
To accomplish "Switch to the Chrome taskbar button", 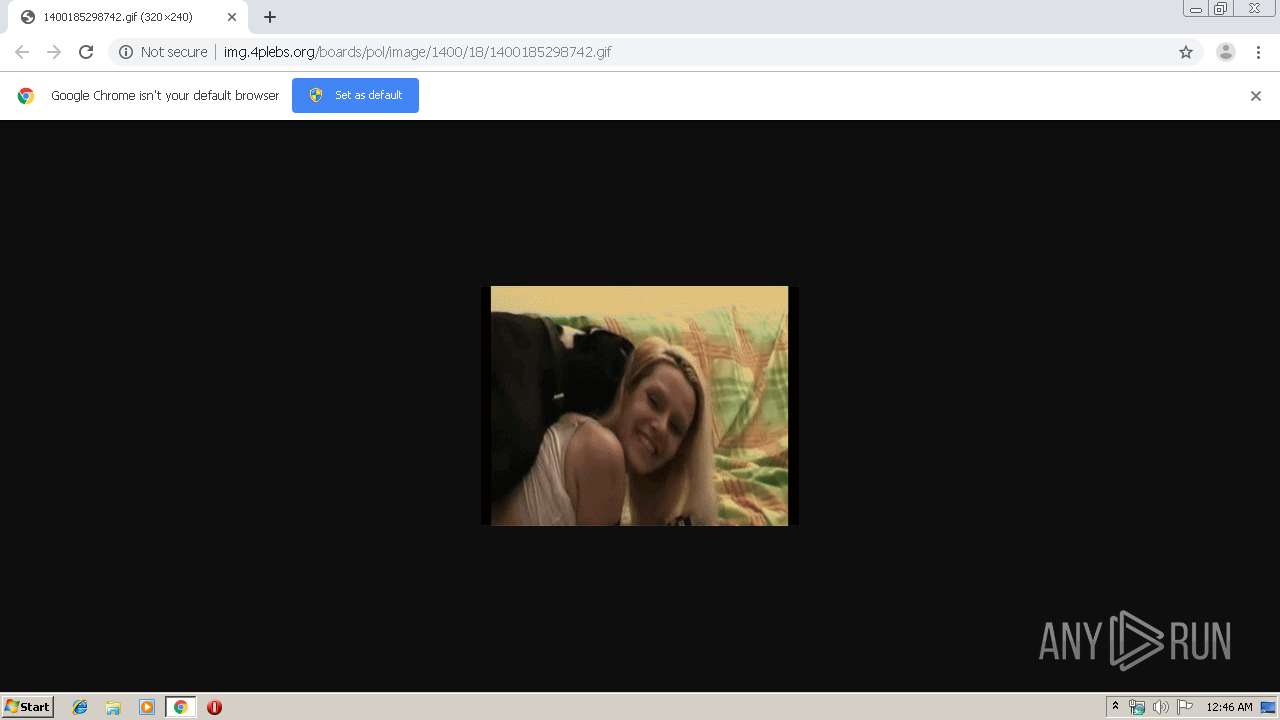I will (180, 707).
